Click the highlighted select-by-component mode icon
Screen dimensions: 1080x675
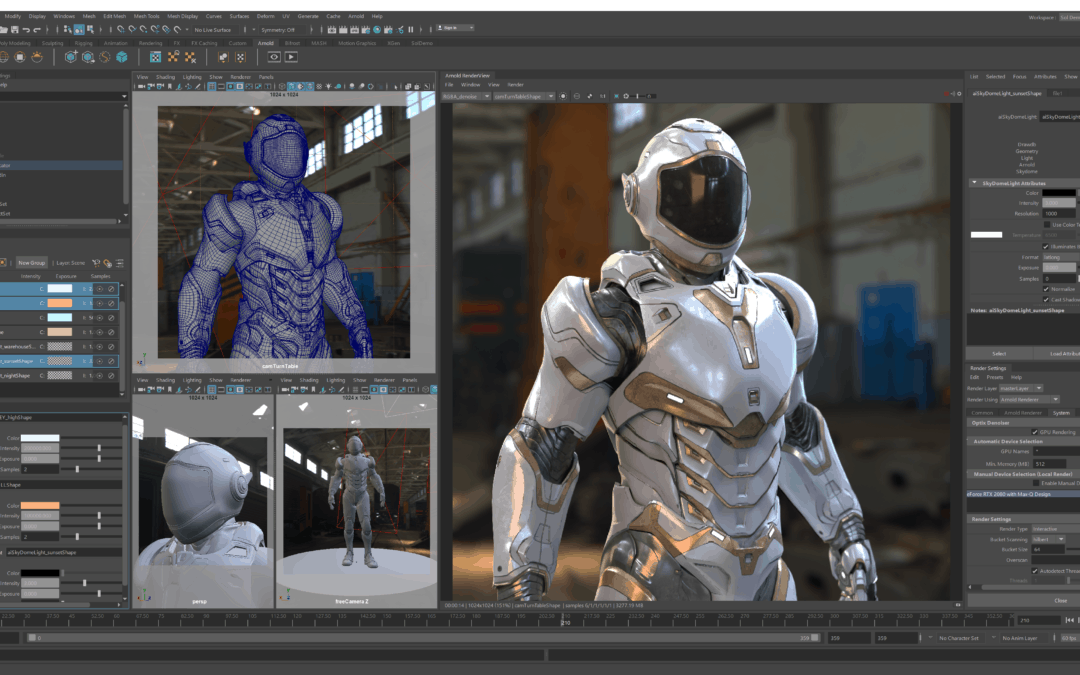[79, 30]
